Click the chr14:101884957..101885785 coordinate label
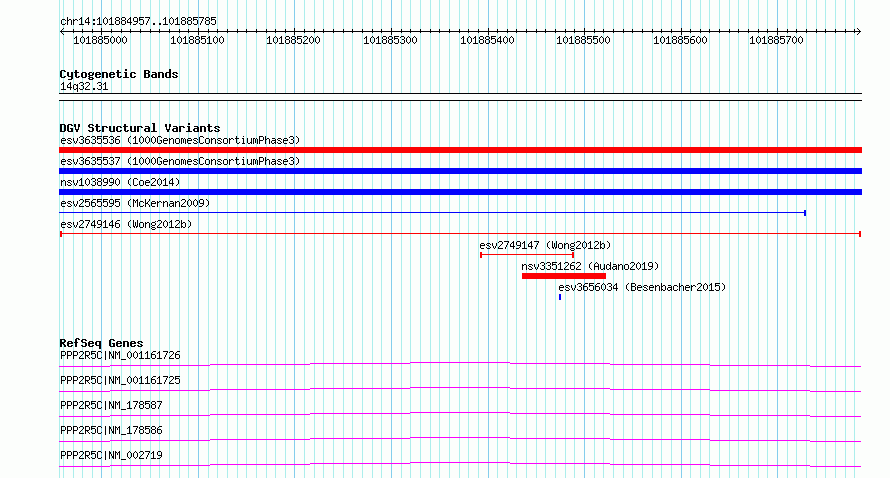 138,22
